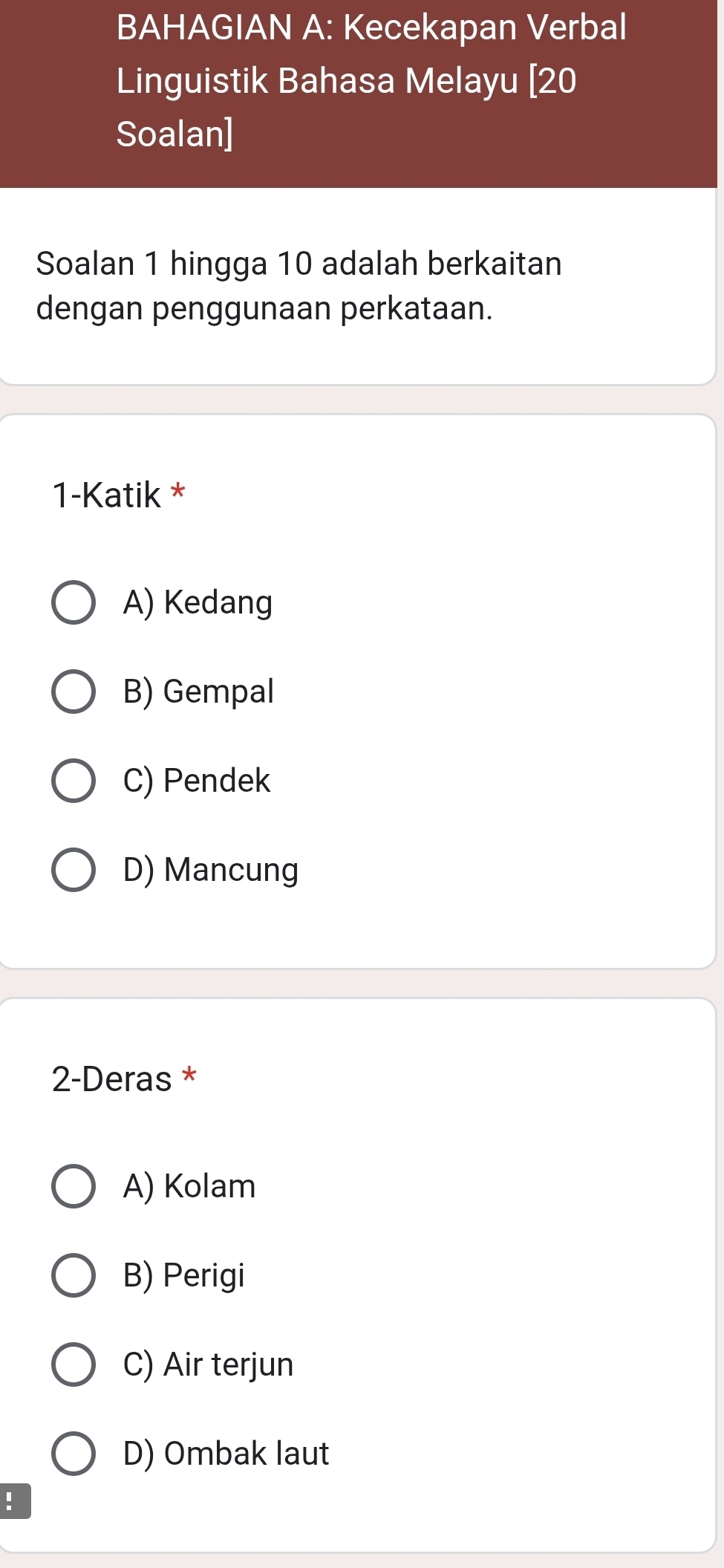Select the Kolam radio button circle
Image resolution: width=724 pixels, height=1568 pixels.
pos(73,1186)
